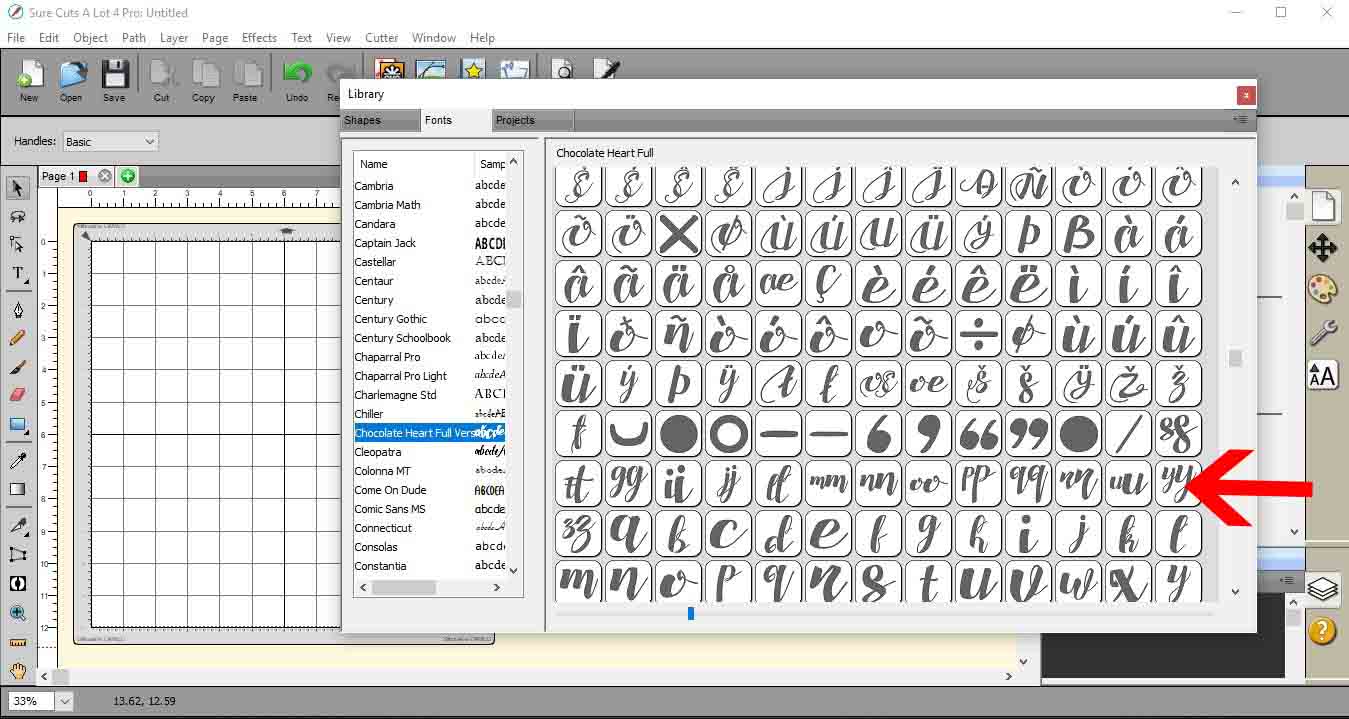Open the File menu
The width and height of the screenshot is (1349, 719).
coord(16,38)
